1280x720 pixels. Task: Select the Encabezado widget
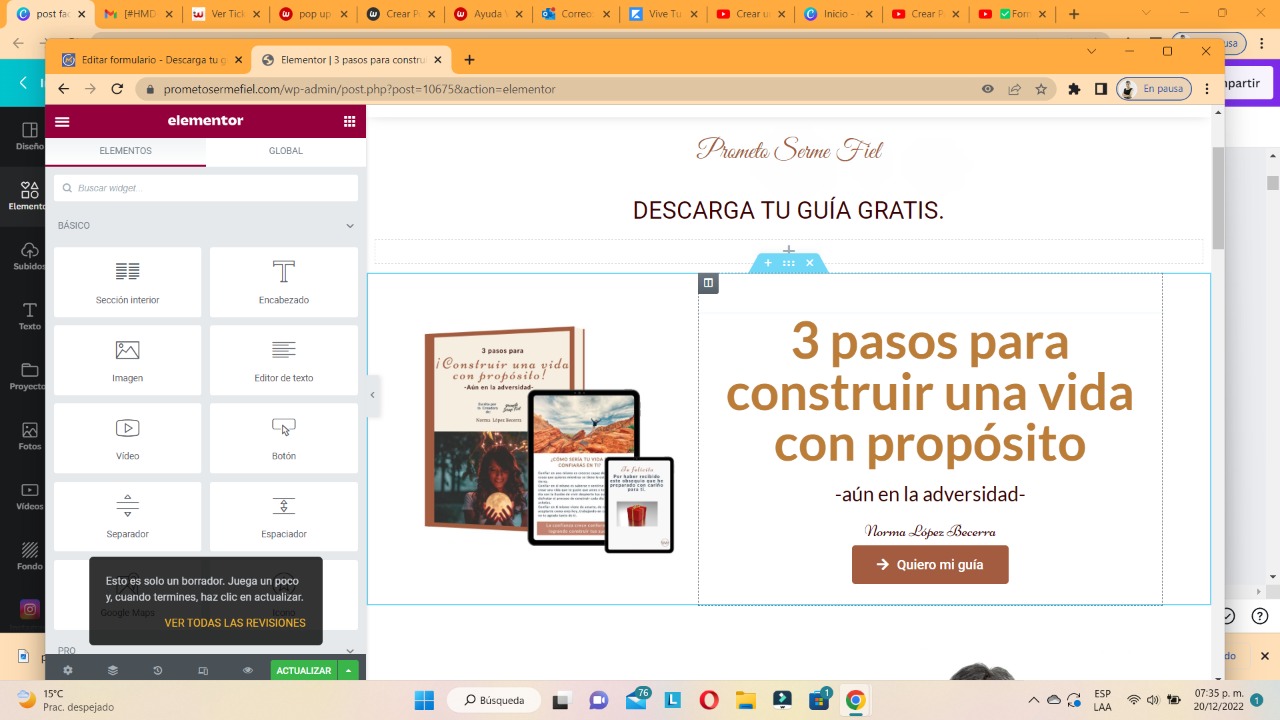tap(284, 282)
